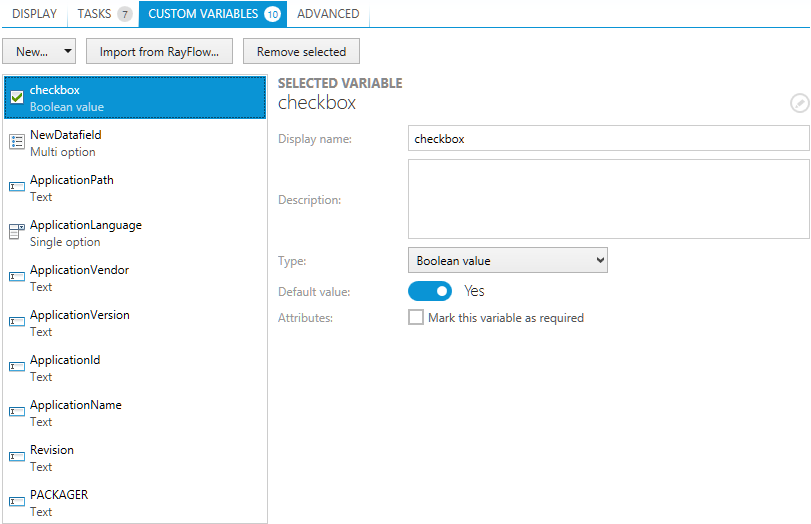Click the ApplicationPath text field icon

pos(17,188)
